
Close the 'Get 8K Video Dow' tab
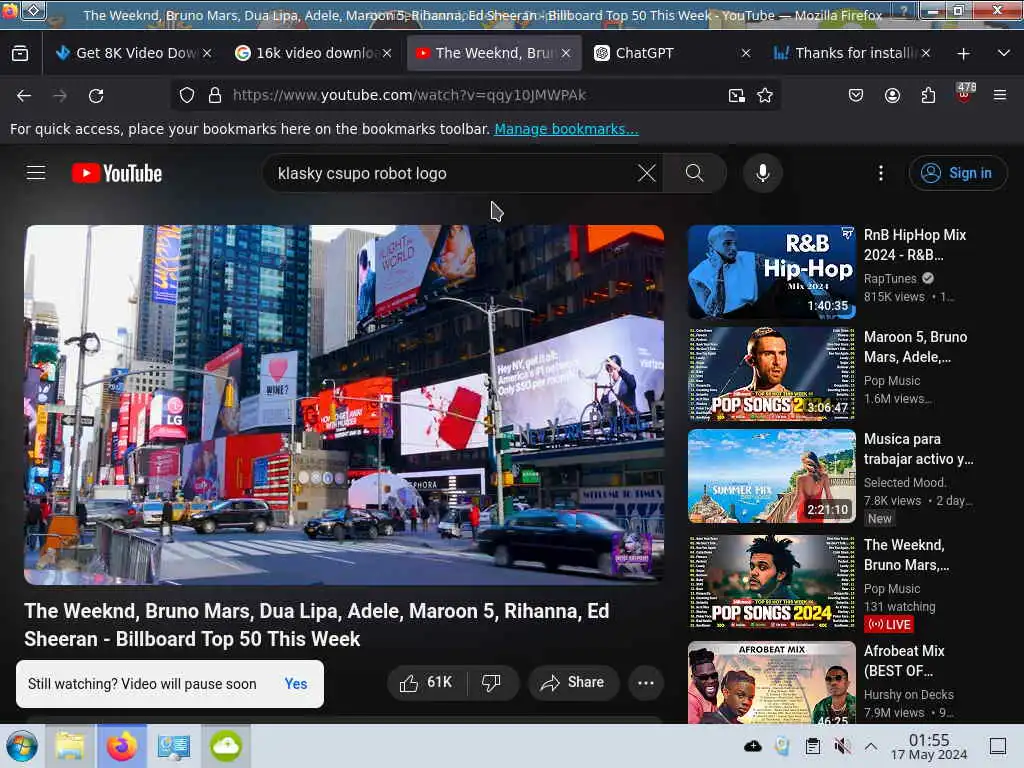(x=206, y=53)
